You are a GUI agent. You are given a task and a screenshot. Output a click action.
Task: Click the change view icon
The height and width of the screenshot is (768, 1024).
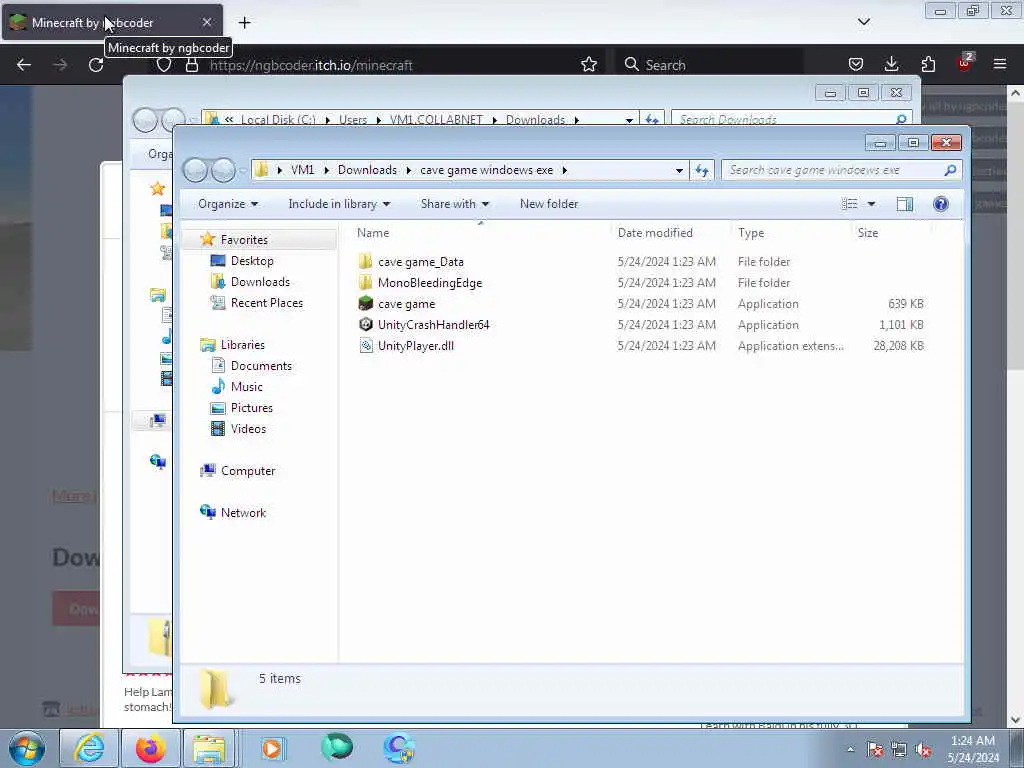click(x=850, y=204)
